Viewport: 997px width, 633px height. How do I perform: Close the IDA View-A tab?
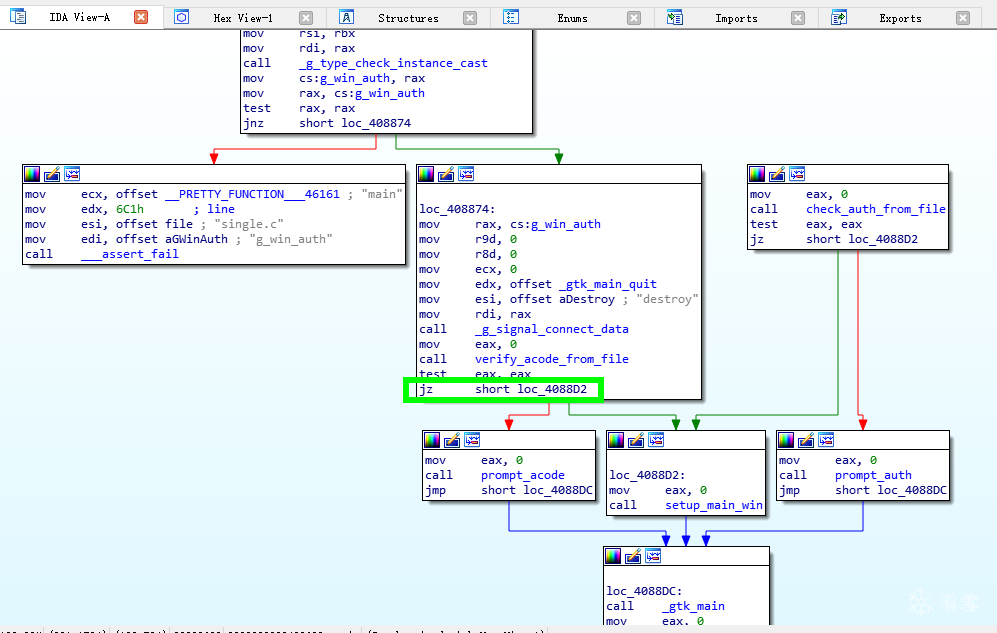pyautogui.click(x=141, y=17)
